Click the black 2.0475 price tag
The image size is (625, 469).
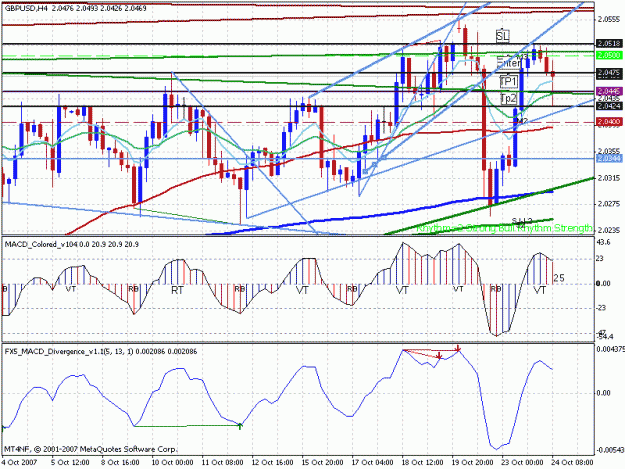(609, 73)
